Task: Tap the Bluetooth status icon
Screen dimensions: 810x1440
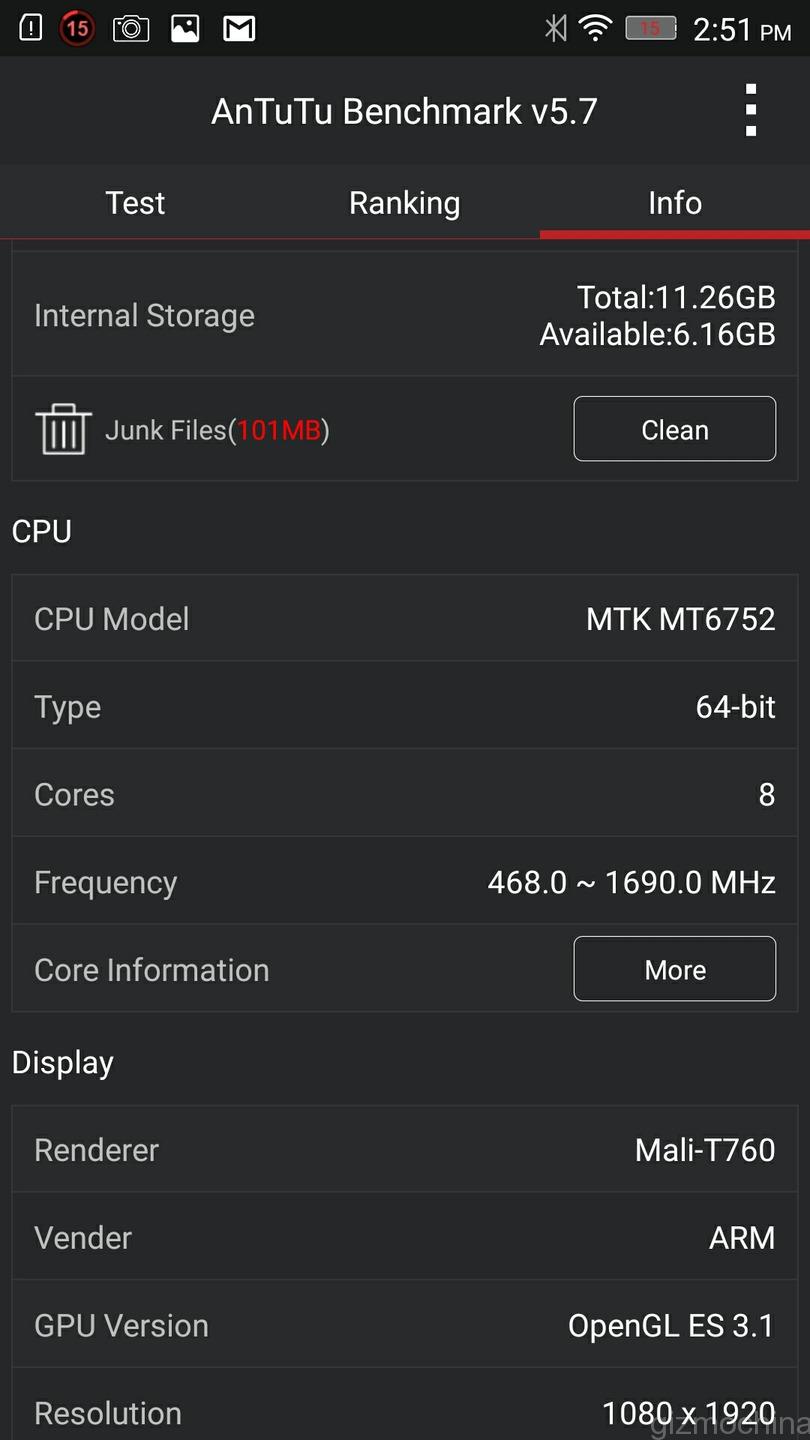Action: coord(555,28)
